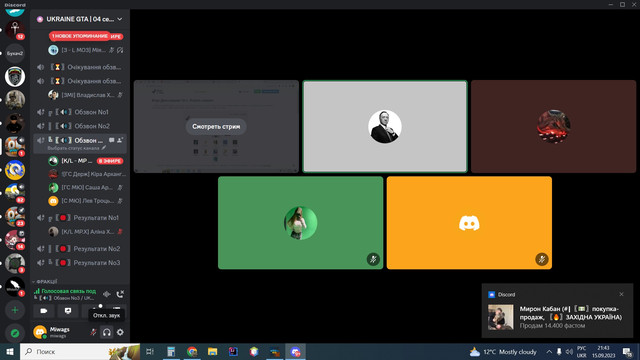Open the server showing 82 notifications
The width and height of the screenshot is (640, 360).
(x=15, y=193)
